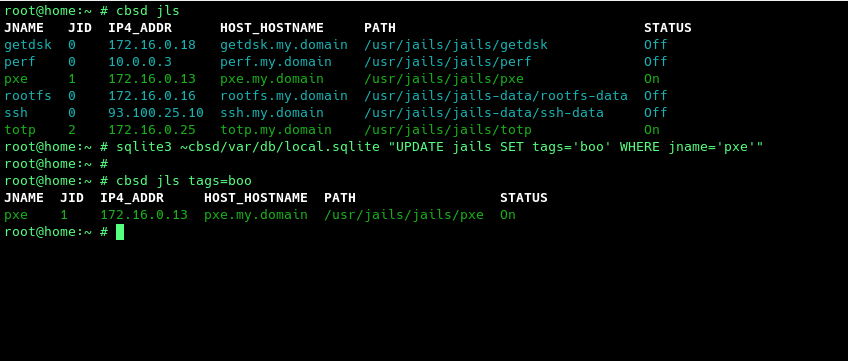Click the 'WHERE' keyword in the SQL statement
This screenshot has width=848, height=361.
pos(640,146)
